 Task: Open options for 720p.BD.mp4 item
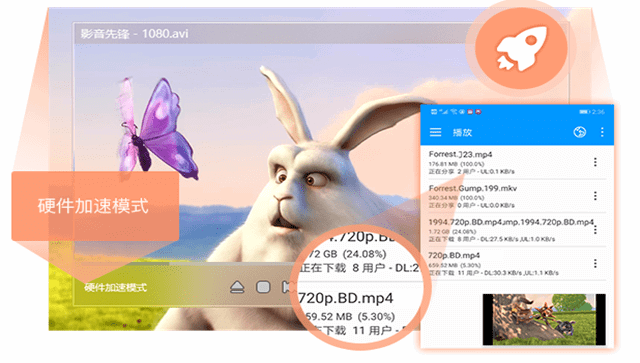(595, 263)
